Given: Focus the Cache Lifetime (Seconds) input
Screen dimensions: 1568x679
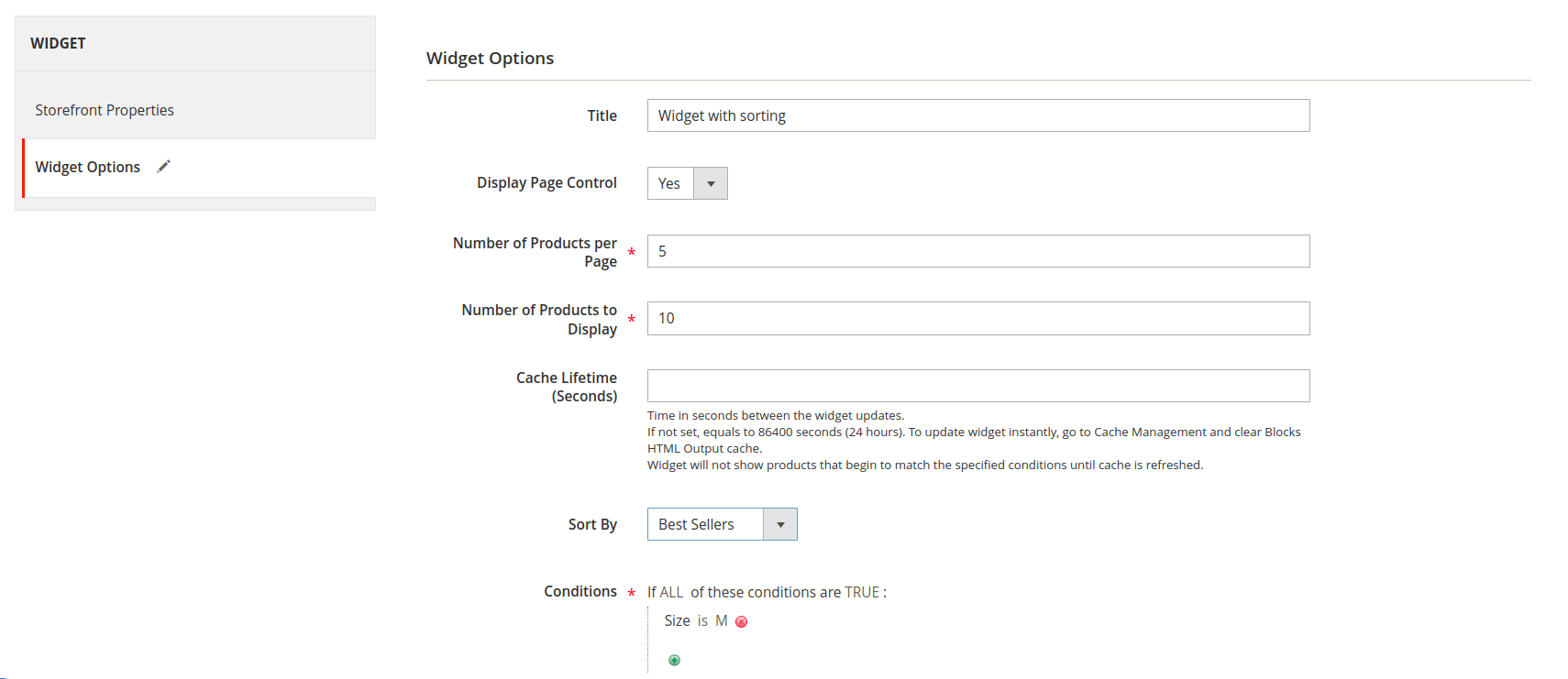Looking at the screenshot, I should coord(977,386).
